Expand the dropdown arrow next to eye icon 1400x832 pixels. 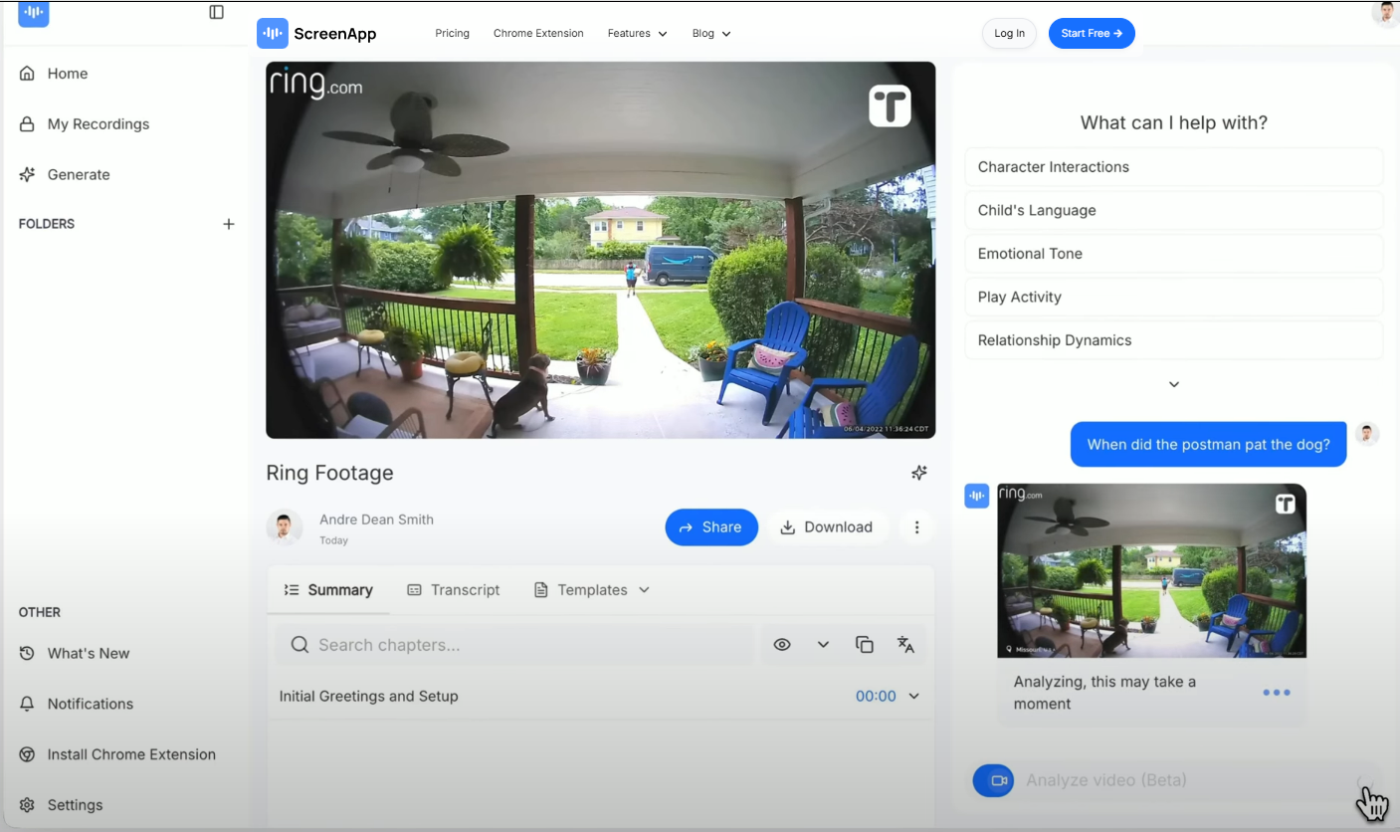[x=823, y=645]
